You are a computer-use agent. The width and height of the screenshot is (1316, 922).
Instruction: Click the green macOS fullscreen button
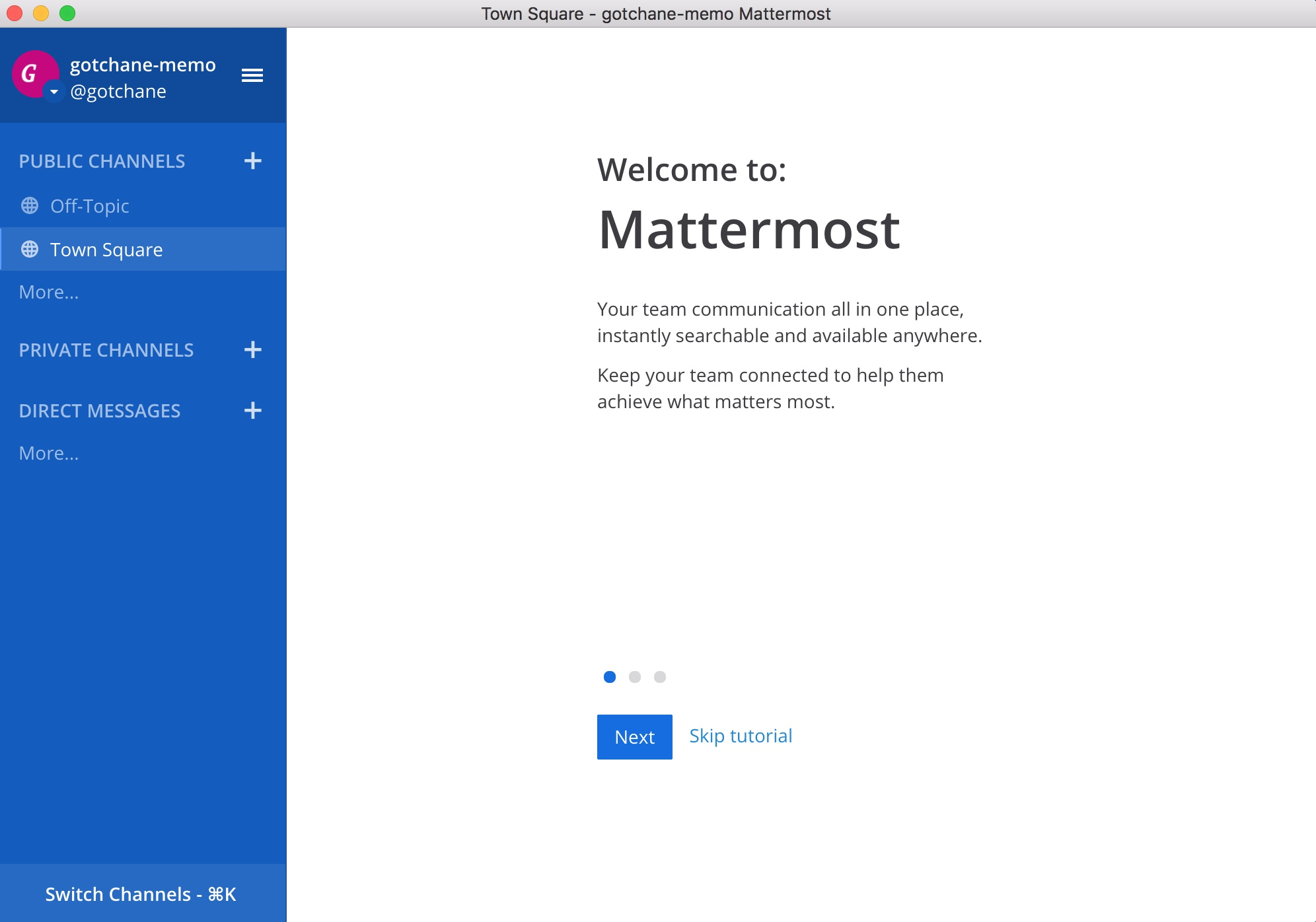(67, 13)
